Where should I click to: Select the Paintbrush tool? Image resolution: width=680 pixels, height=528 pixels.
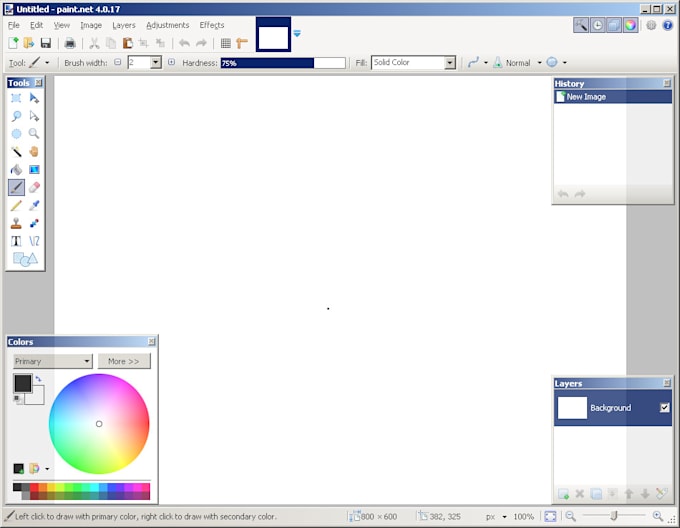tap(16, 187)
